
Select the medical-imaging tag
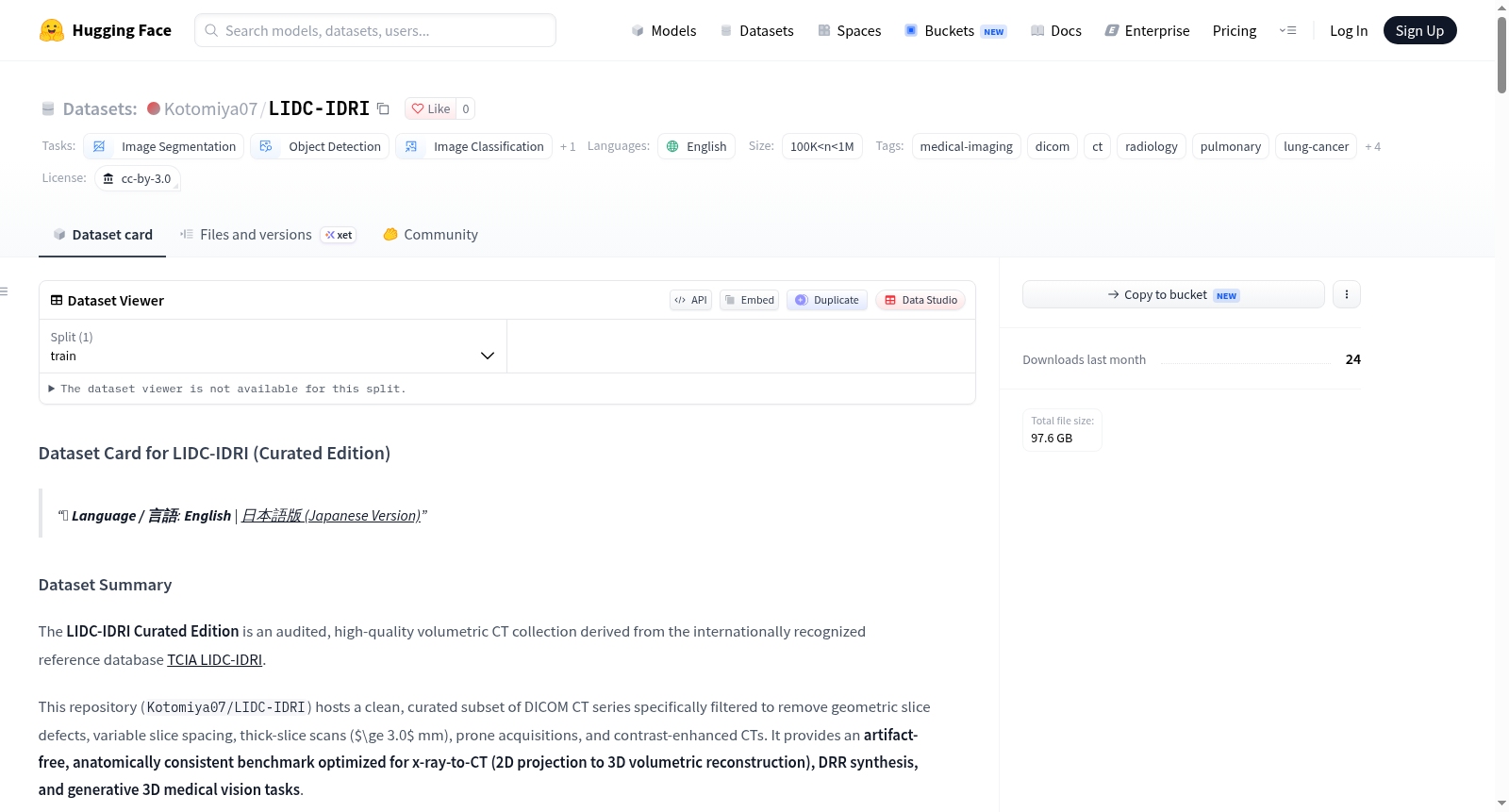pyautogui.click(x=966, y=146)
